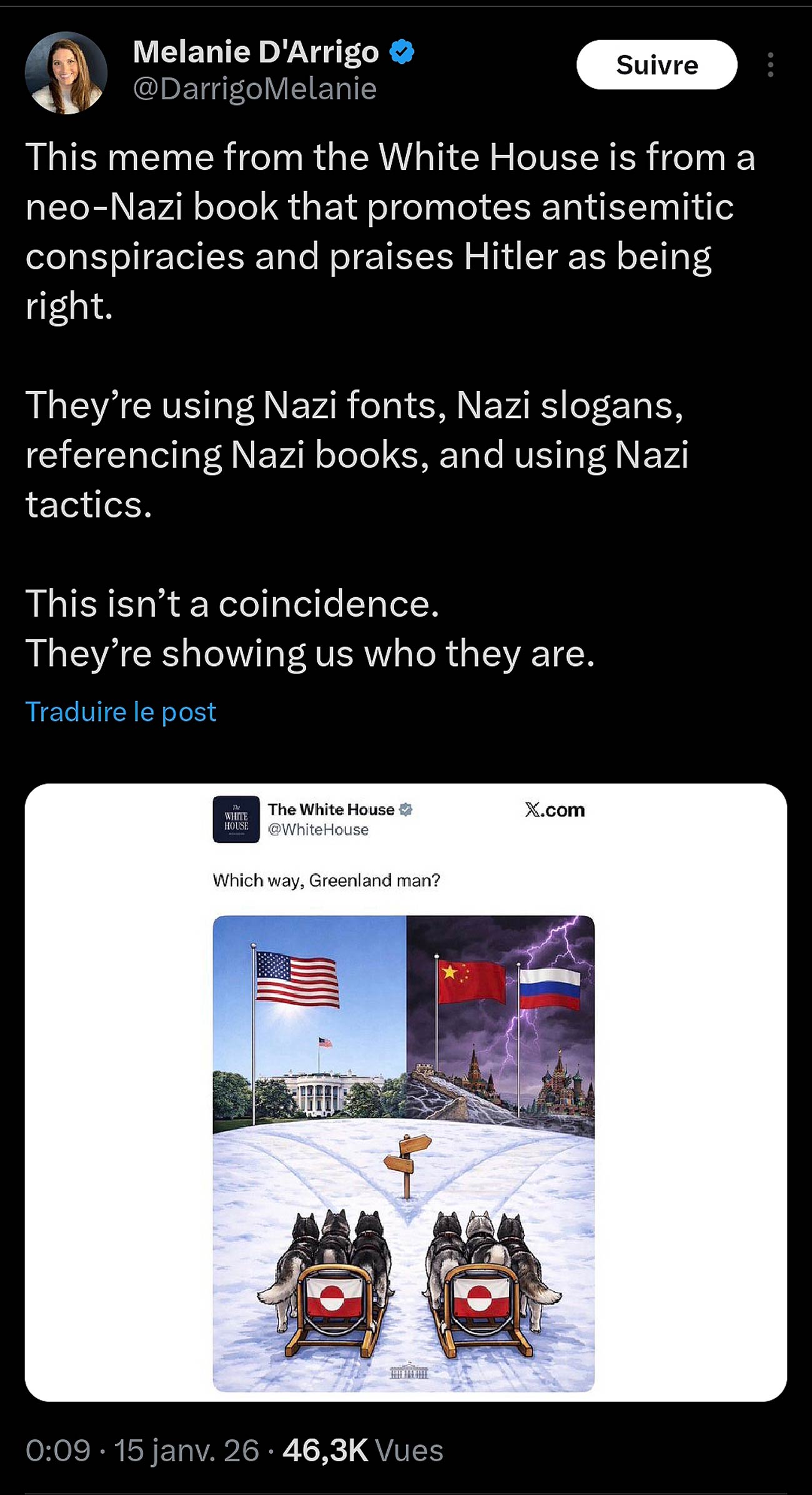Open the 46,3K Vues view count

[363, 1451]
